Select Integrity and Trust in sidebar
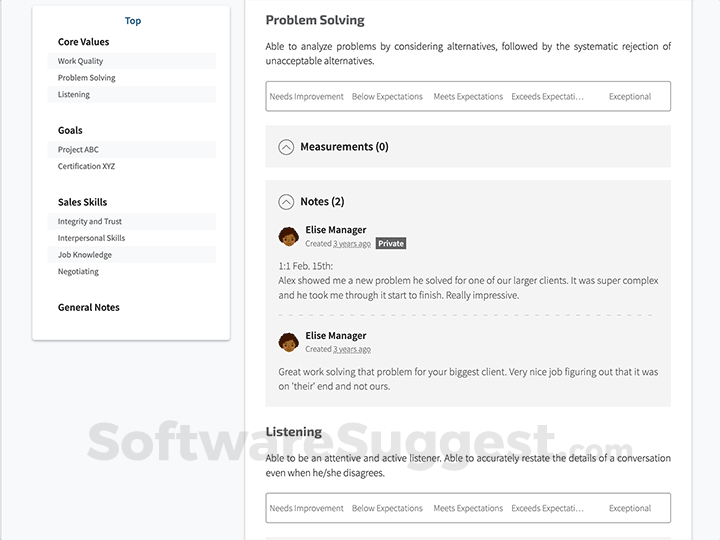Screen dimensions: 720x540 click(90, 222)
